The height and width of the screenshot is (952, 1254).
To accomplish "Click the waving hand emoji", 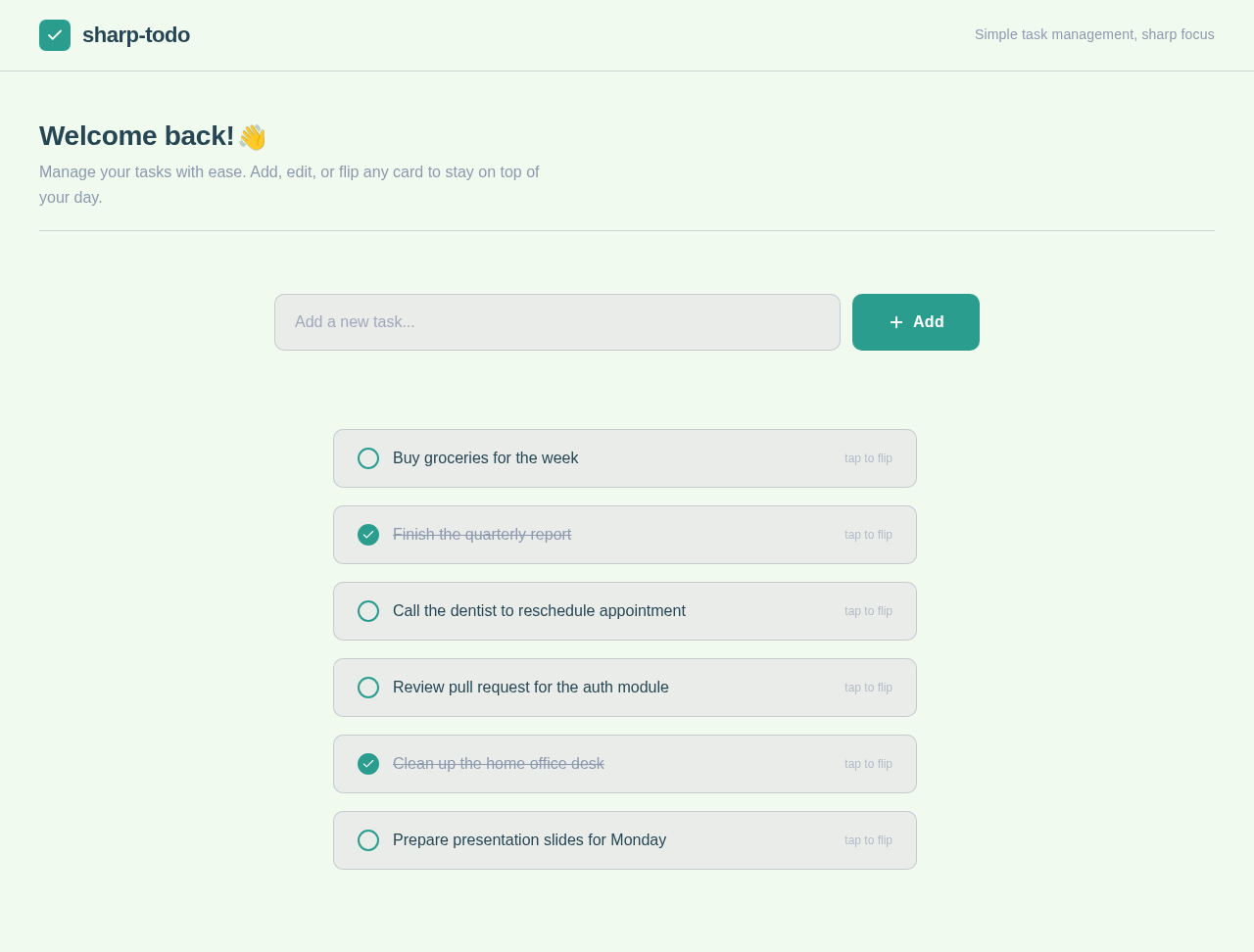I will point(252,137).
